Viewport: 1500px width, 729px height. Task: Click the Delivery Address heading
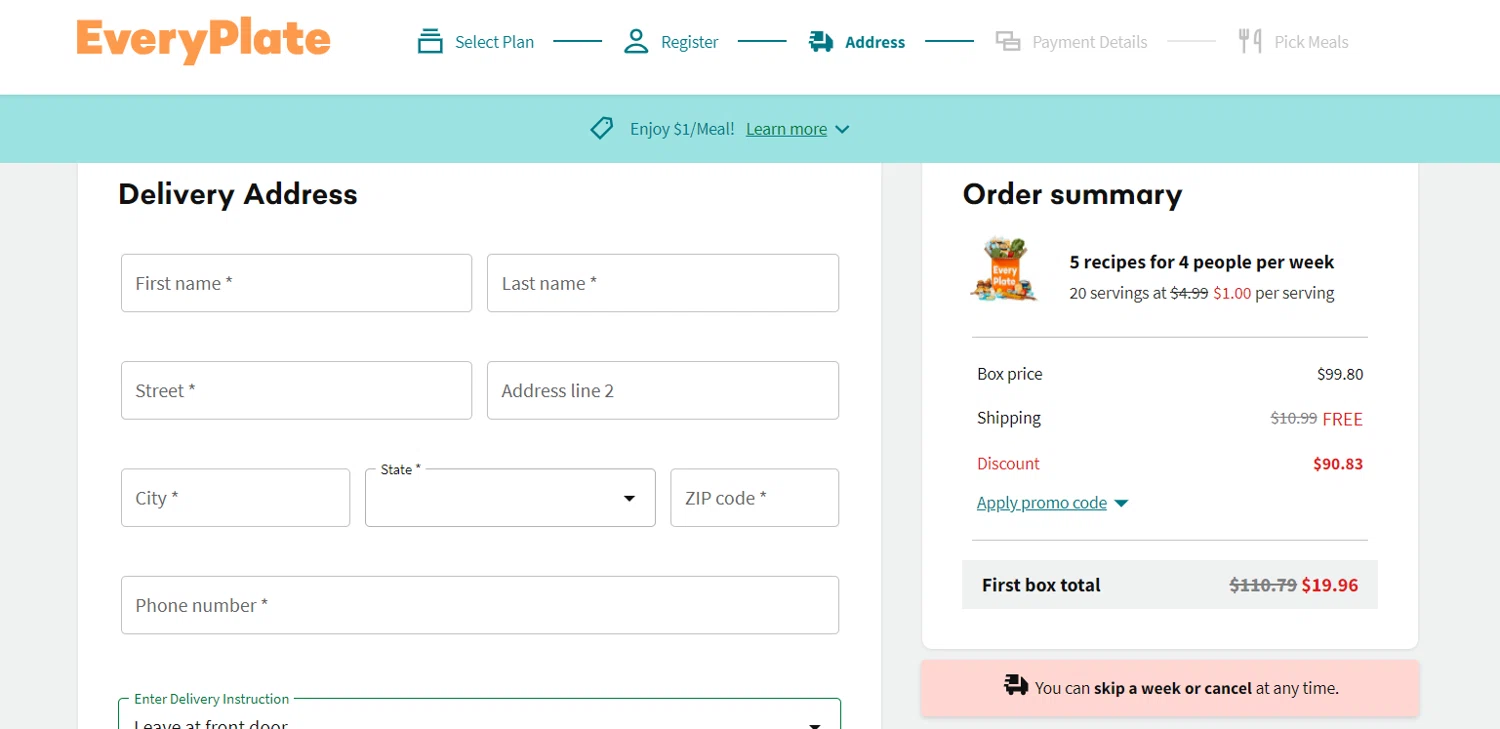(x=238, y=194)
